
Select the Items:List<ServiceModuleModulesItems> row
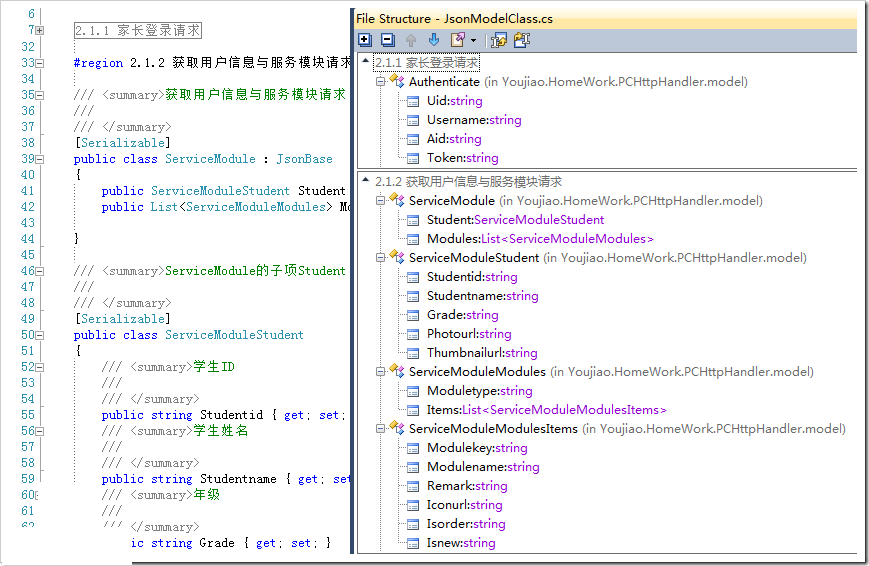546,410
